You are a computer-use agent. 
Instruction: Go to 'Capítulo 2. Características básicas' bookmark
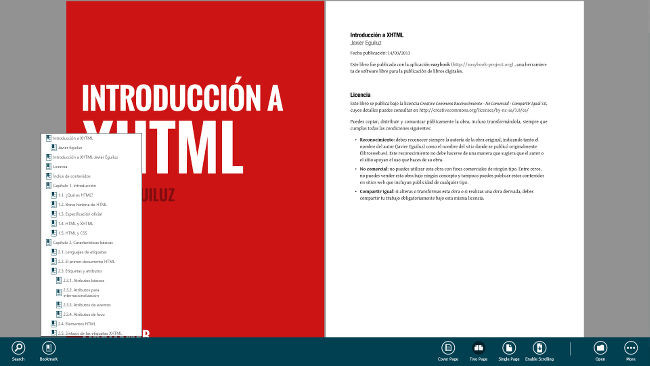79,242
